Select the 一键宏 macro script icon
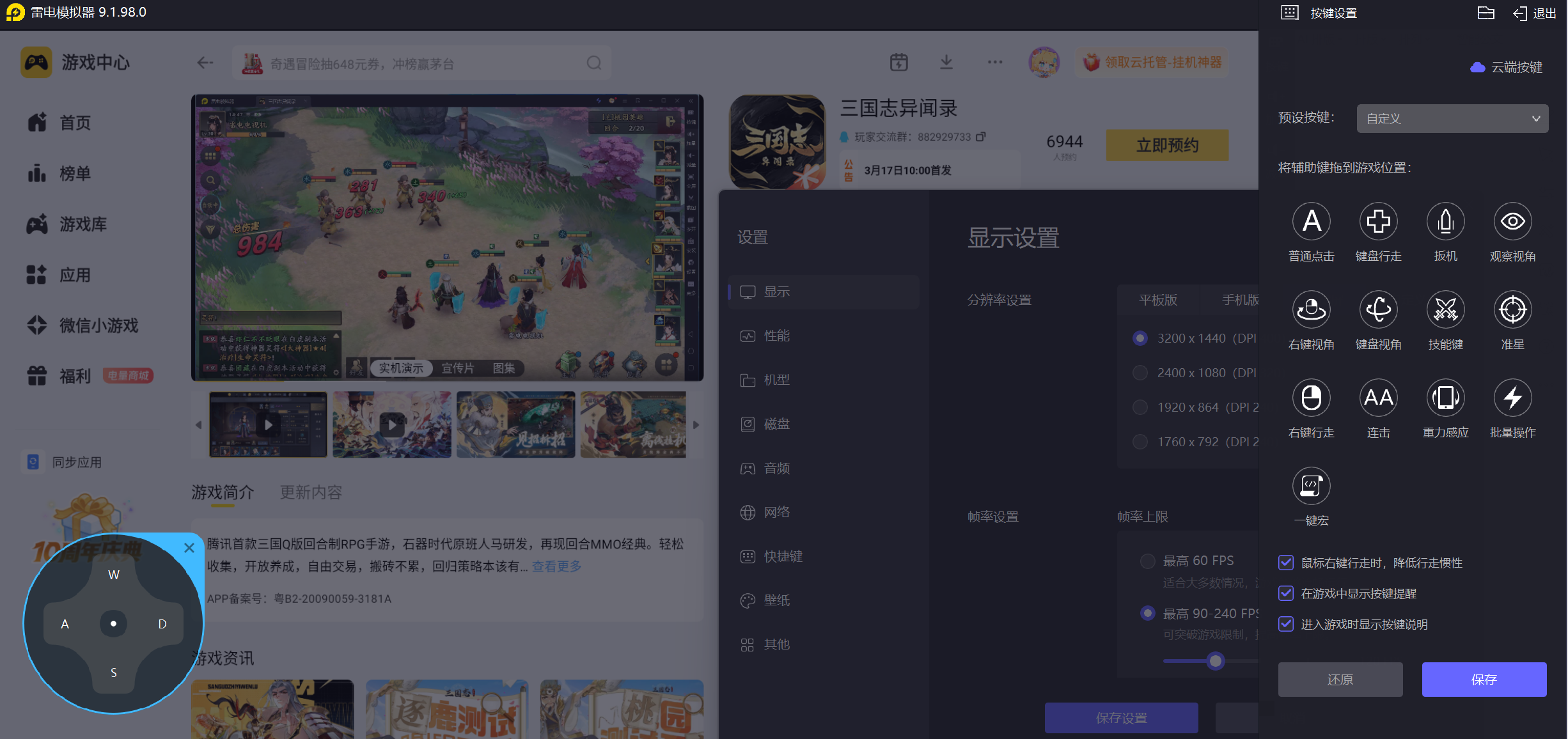 click(1311, 486)
